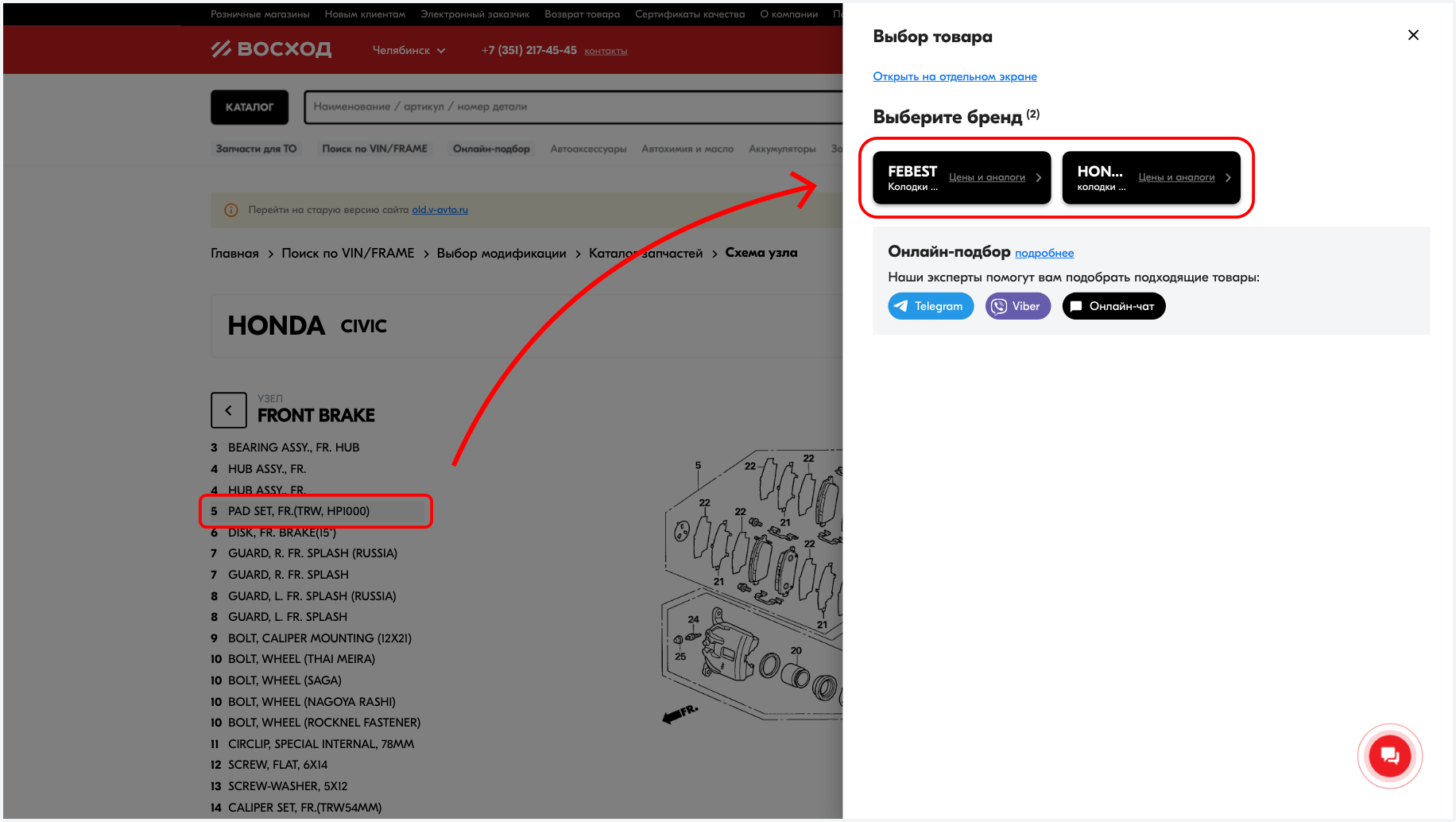Click callout number 20 on diagram

tap(796, 650)
